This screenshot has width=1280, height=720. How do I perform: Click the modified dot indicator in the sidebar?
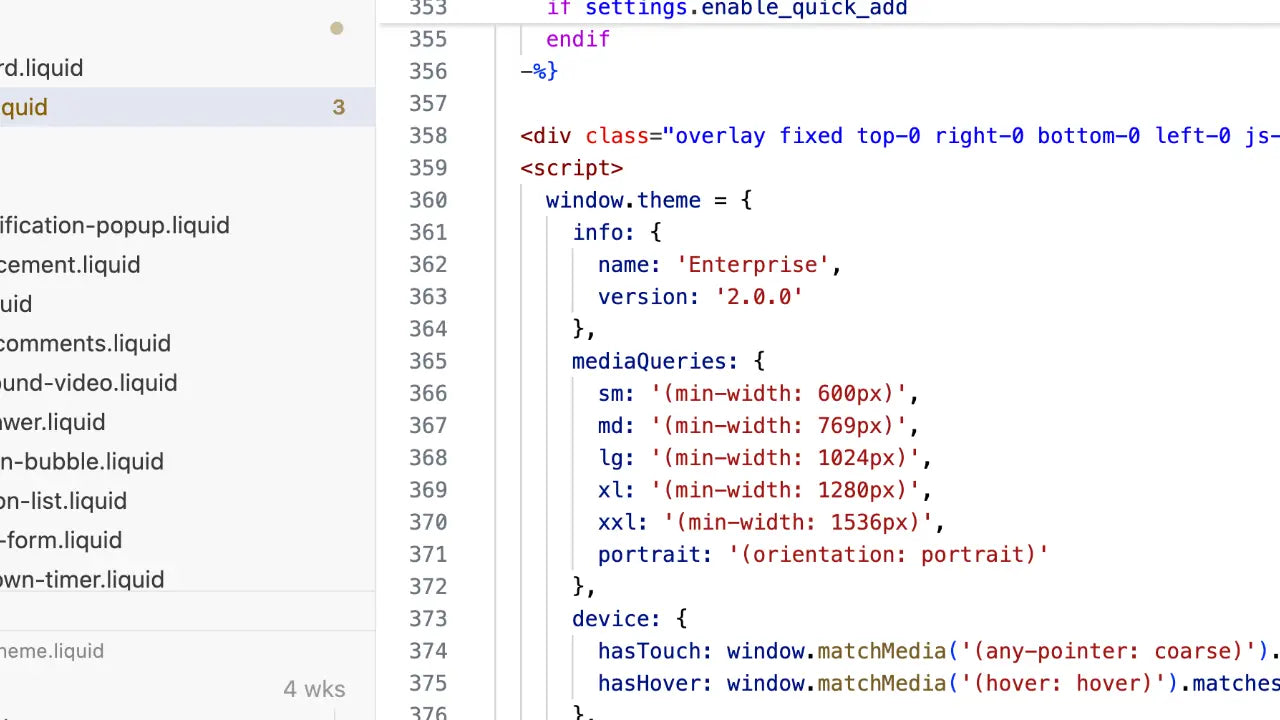(337, 28)
